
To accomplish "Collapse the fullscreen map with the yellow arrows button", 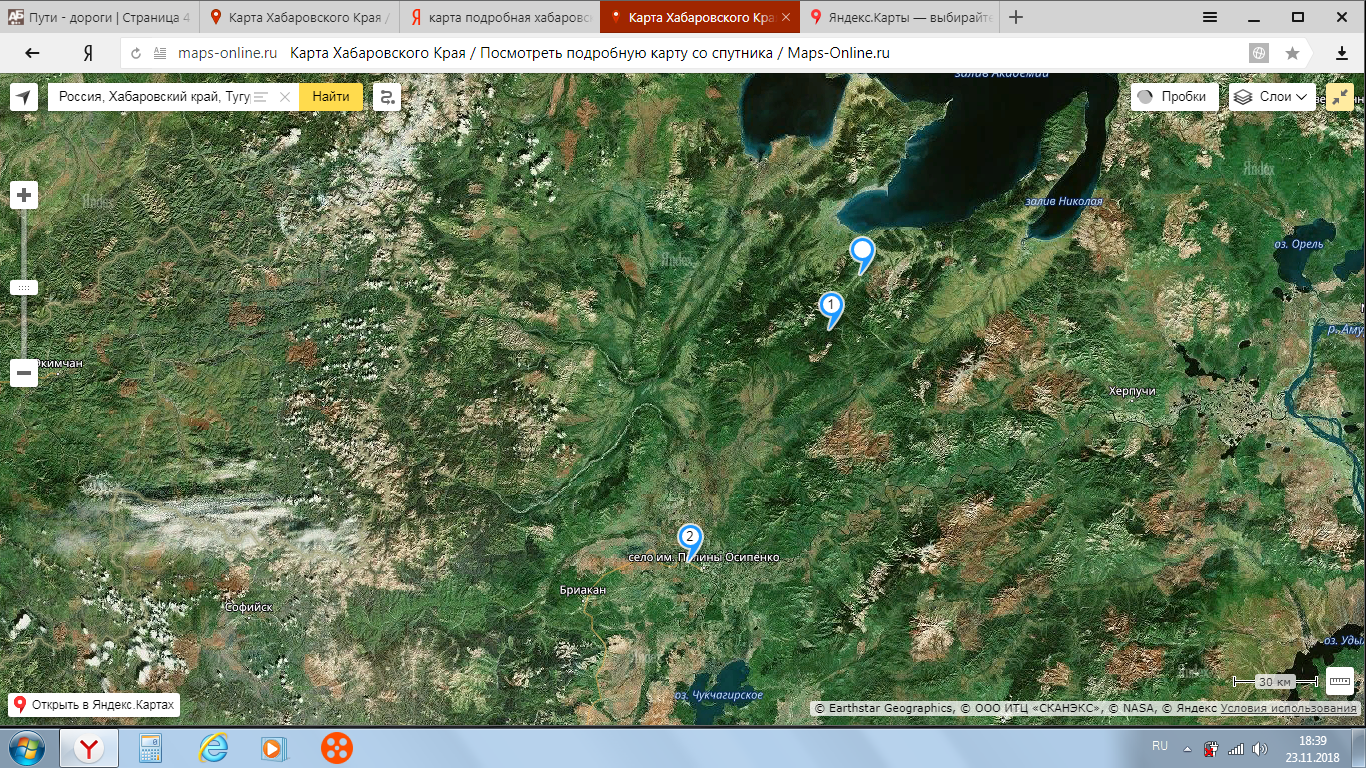I will pyautogui.click(x=1340, y=97).
